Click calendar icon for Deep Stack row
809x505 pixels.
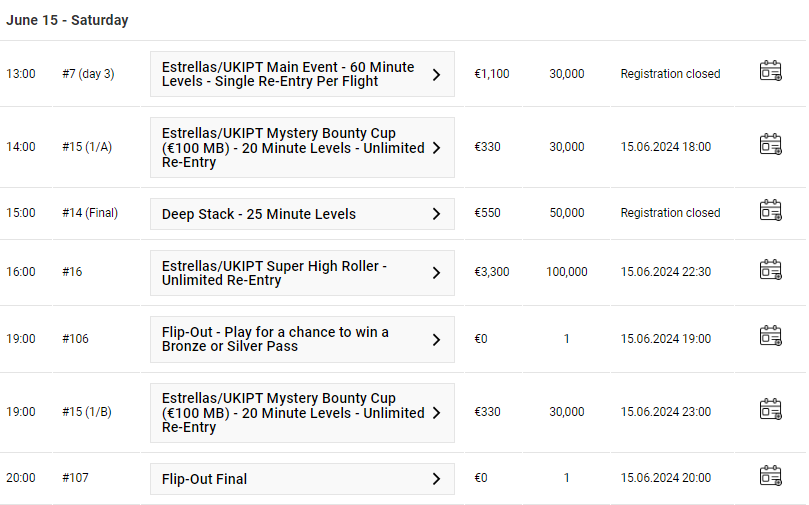[770, 210]
